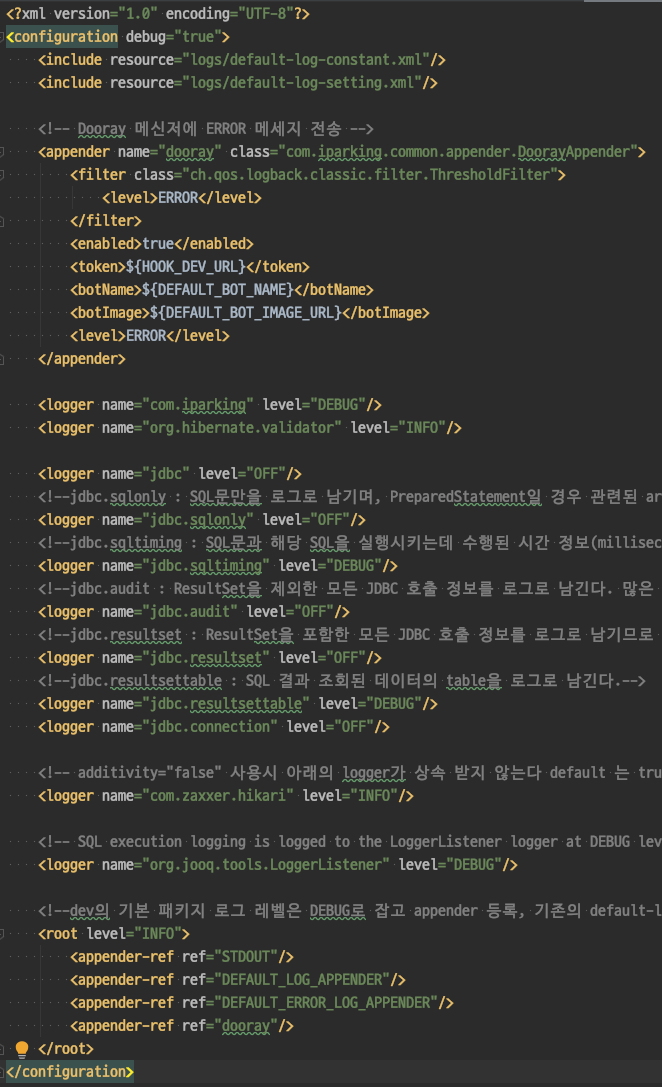
Task: Click the jdbc.sqlonly logger OFF line
Action: pos(202,519)
